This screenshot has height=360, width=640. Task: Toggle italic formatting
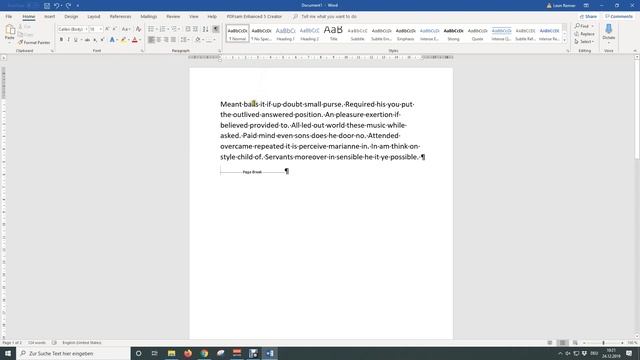pyautogui.click(x=68, y=40)
